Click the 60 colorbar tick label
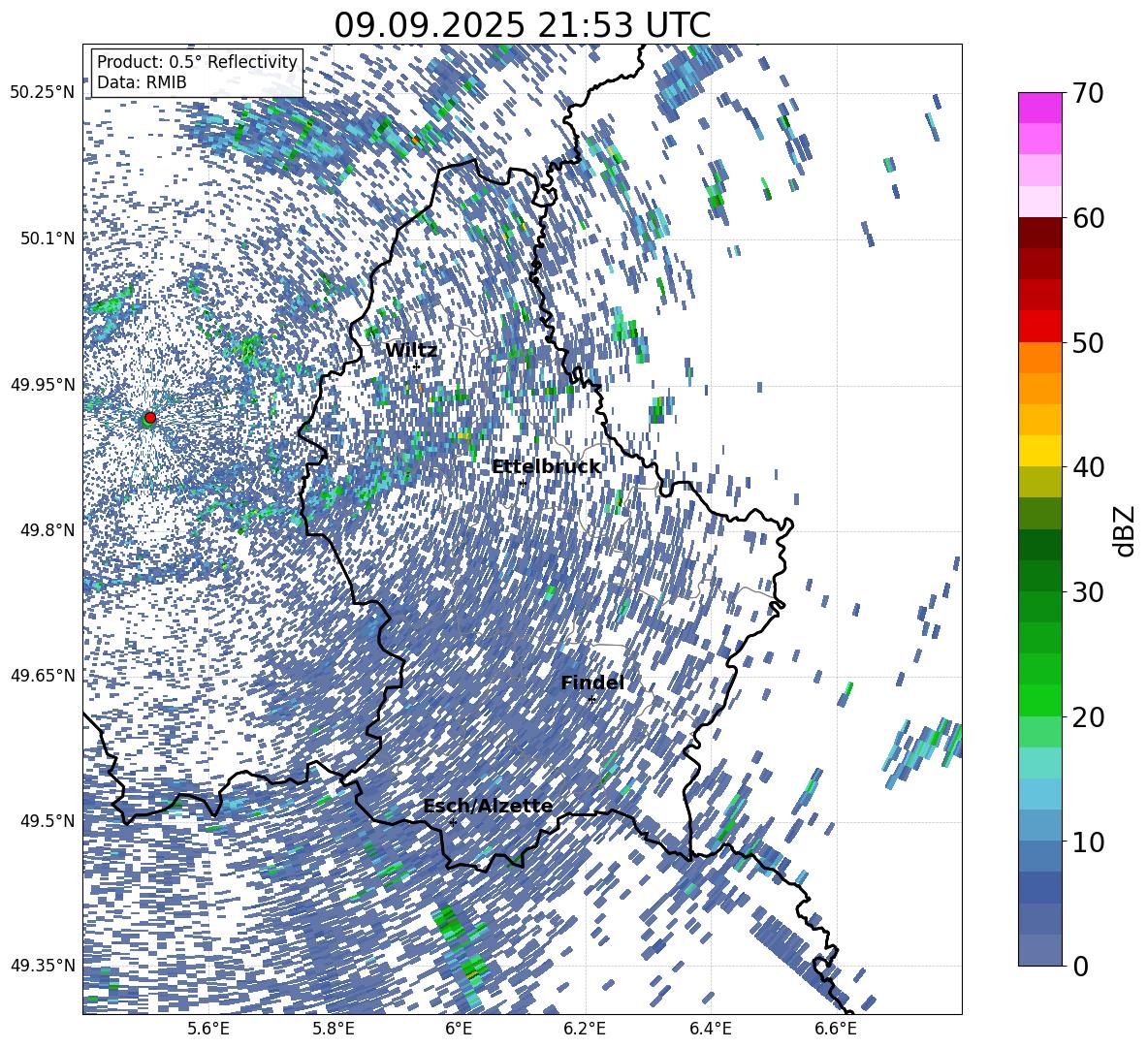This screenshot has width=1148, height=1048. [1089, 218]
